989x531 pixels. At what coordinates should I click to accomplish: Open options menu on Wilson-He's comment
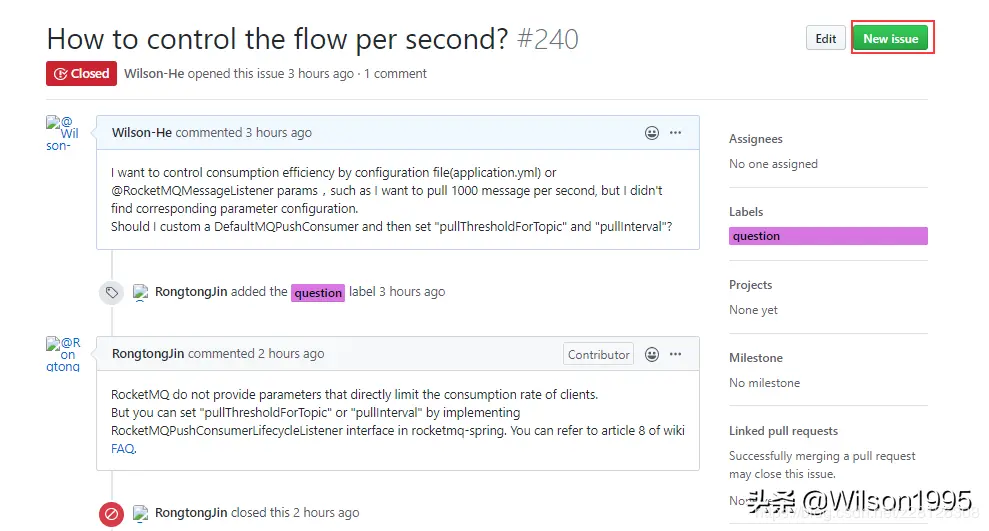pyautogui.click(x=676, y=132)
